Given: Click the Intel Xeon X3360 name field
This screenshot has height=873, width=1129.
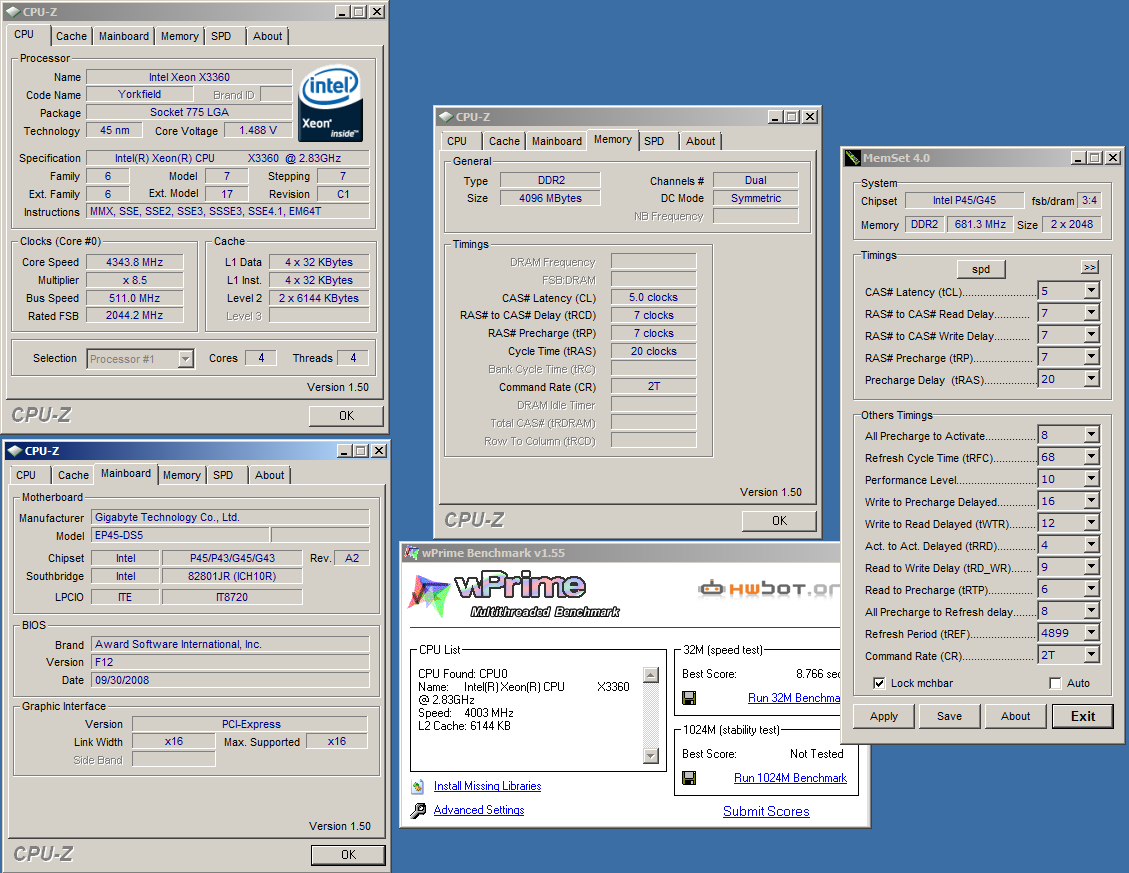Looking at the screenshot, I should coord(189,77).
